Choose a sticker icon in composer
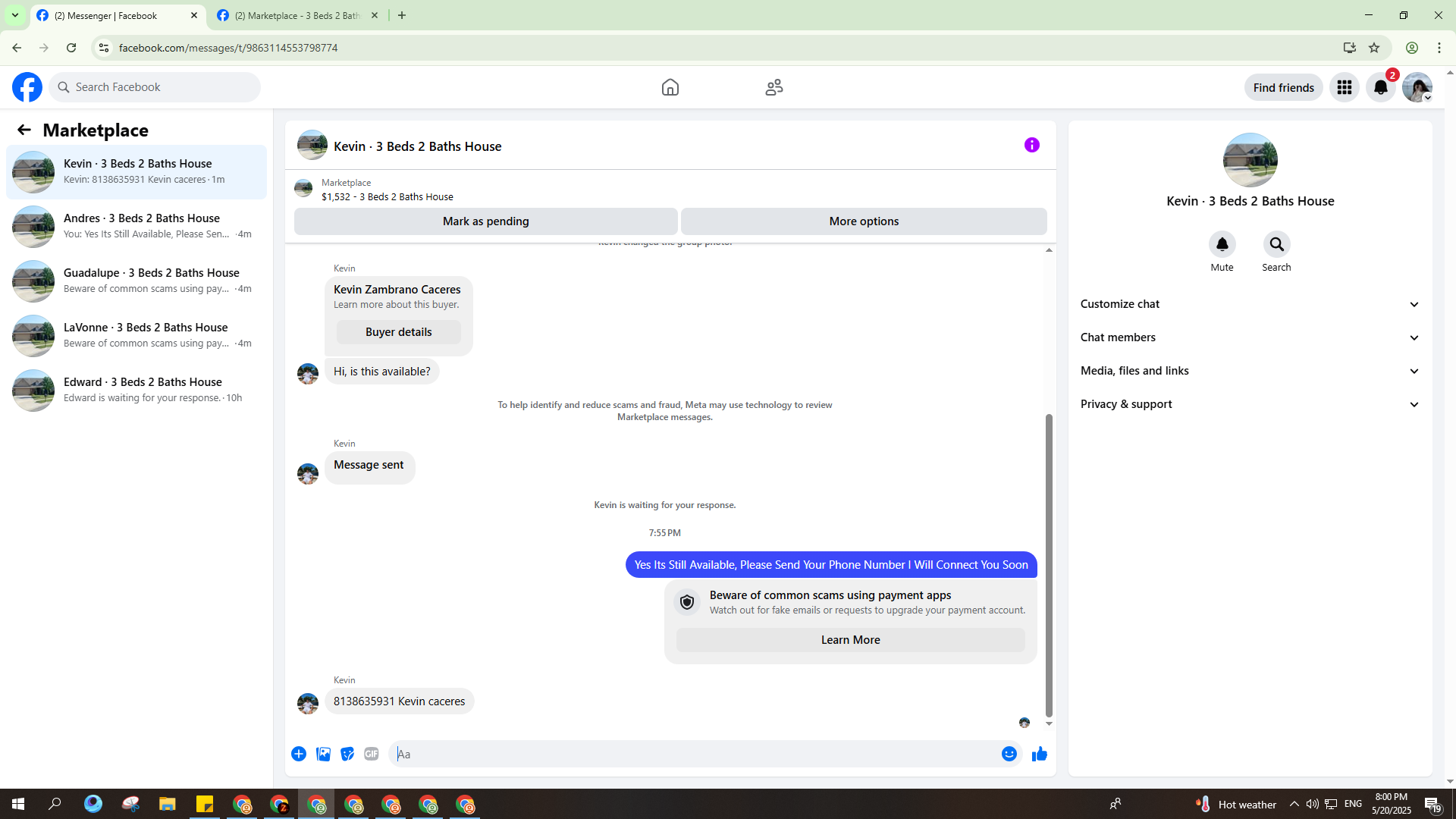 [347, 754]
